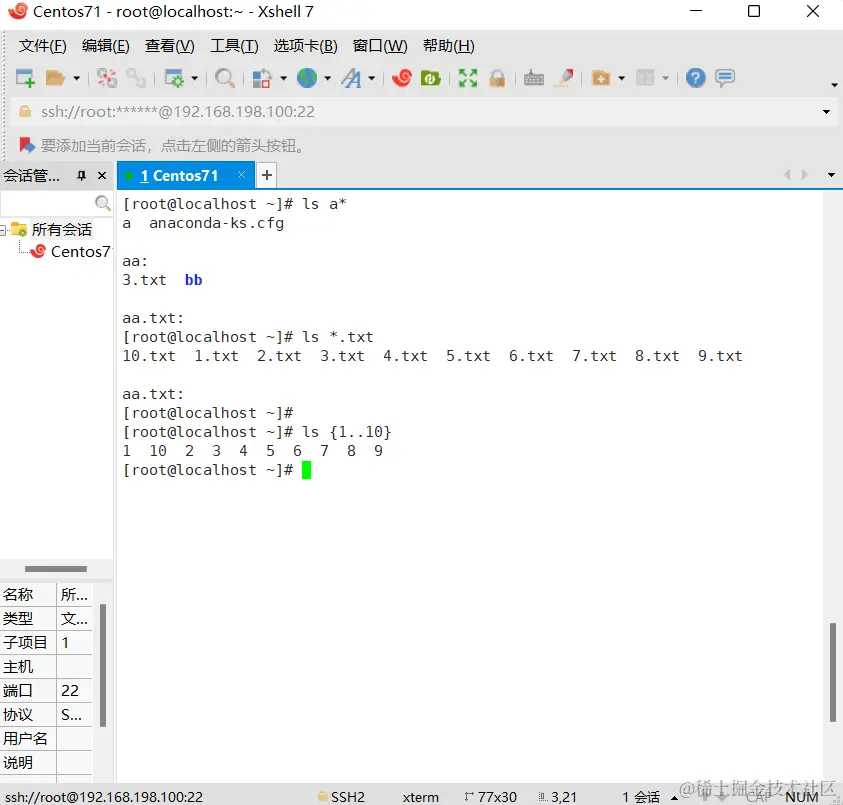Image resolution: width=843 pixels, height=805 pixels.
Task: Click the xterm status bar entry
Action: click(x=420, y=797)
